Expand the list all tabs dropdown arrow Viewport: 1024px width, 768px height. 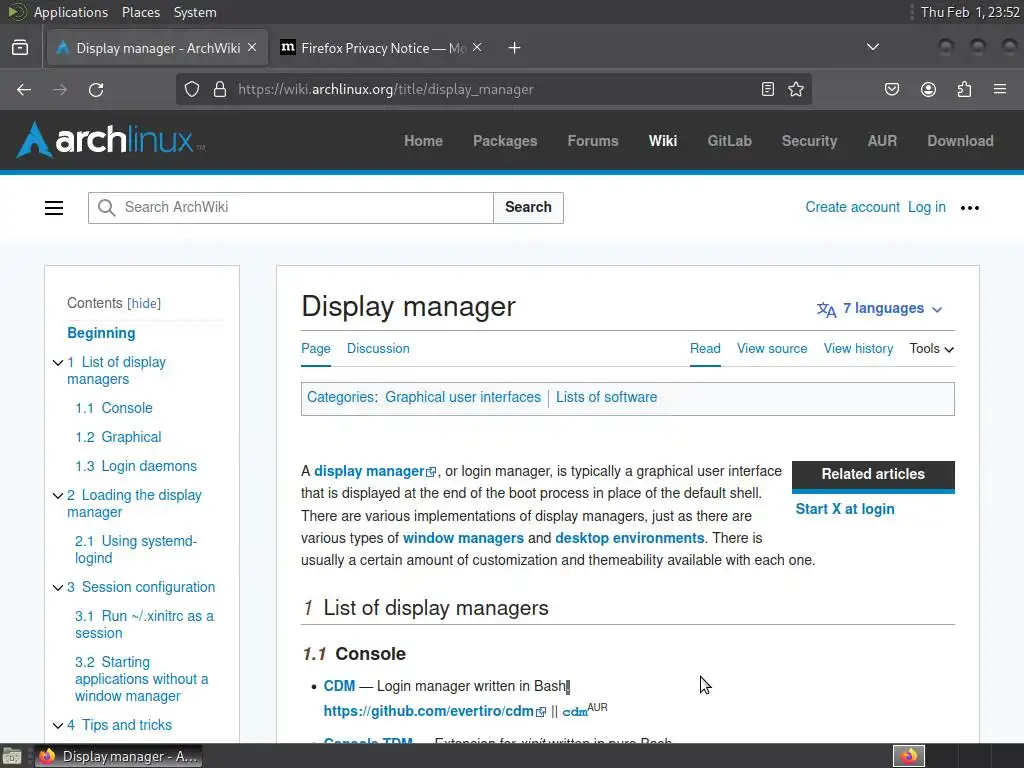point(872,47)
